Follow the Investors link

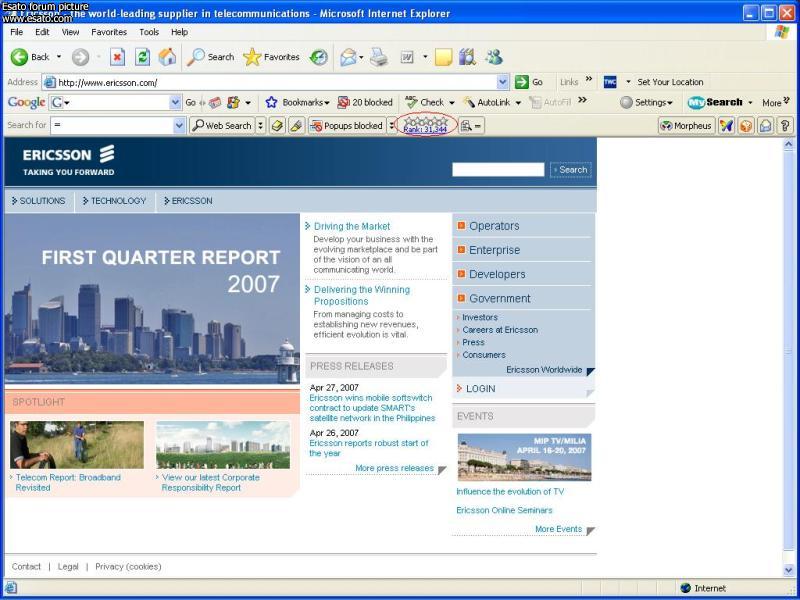click(x=480, y=317)
